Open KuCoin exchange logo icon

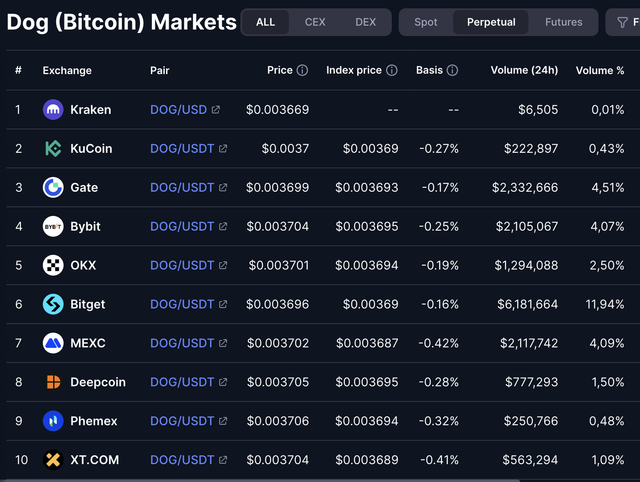53,149
